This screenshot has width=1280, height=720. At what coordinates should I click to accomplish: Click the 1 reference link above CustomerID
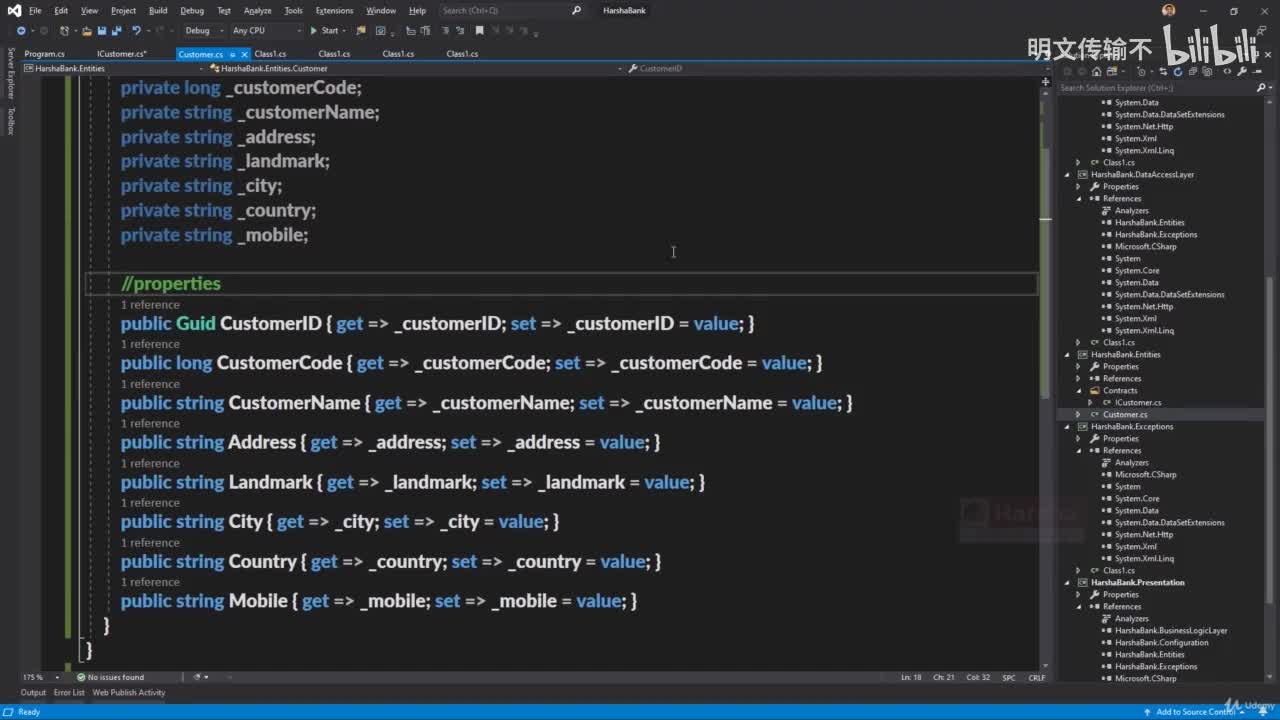tap(150, 305)
